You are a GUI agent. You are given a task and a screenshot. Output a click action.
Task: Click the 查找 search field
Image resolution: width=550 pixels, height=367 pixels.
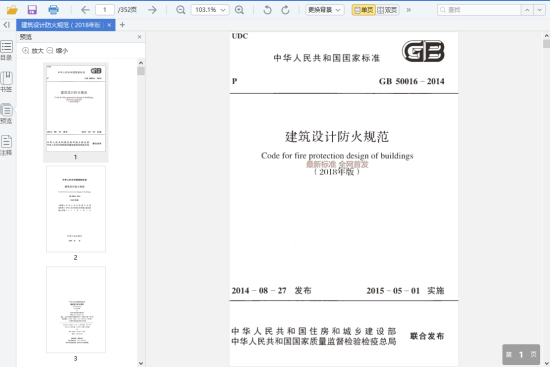click(x=479, y=10)
